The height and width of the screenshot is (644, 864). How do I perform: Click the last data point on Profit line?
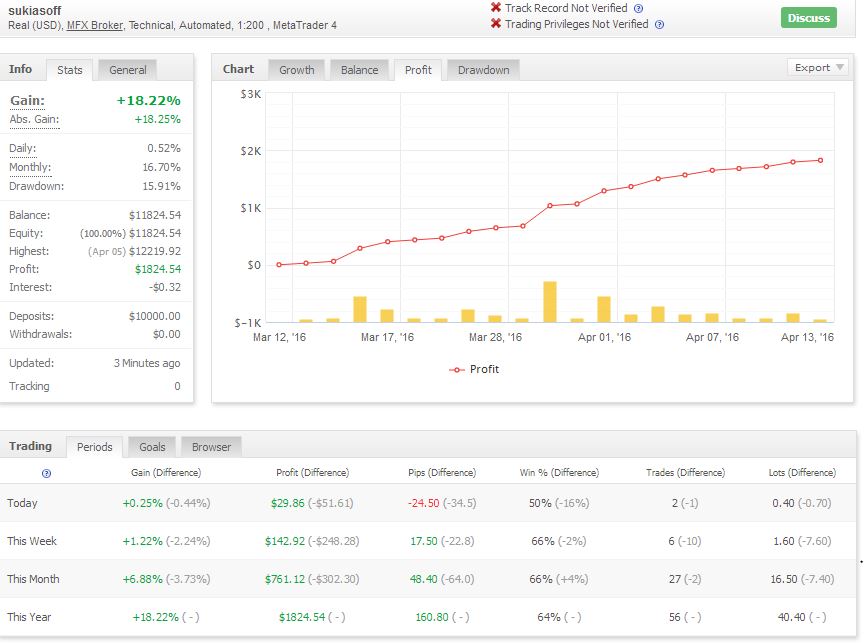820,160
